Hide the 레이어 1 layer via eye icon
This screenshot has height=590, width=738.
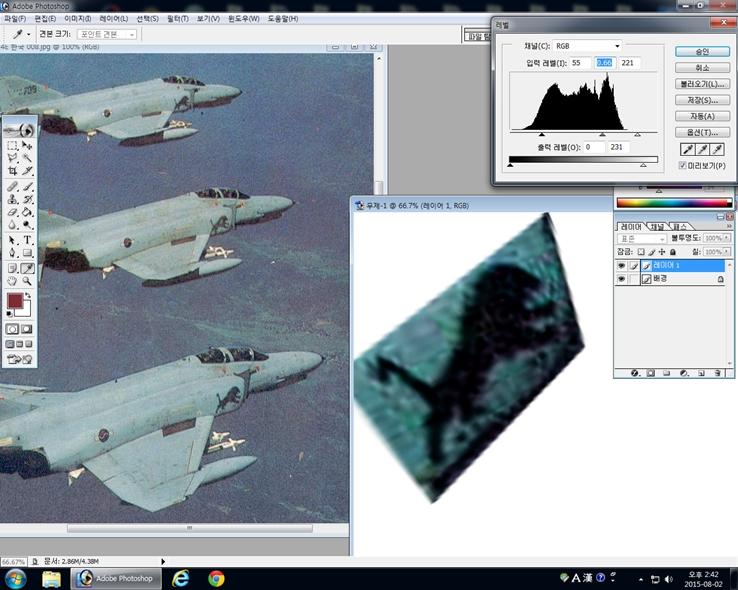(621, 266)
